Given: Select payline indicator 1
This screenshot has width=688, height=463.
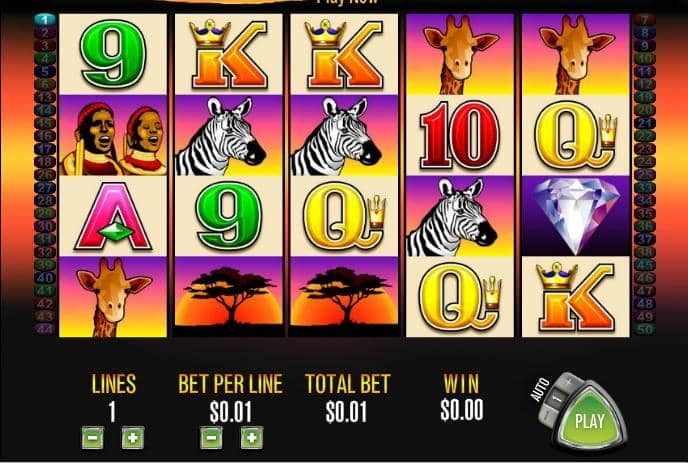Looking at the screenshot, I should 45,19.
